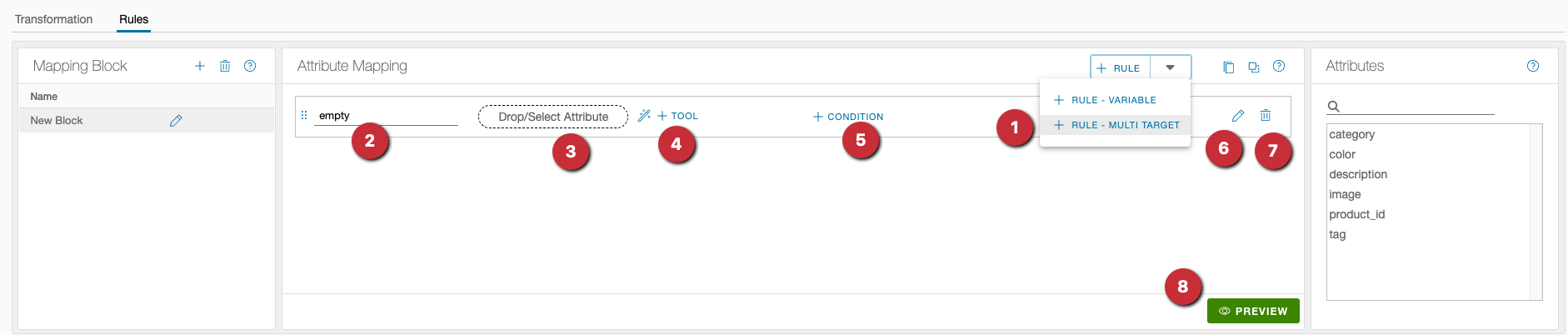Click the rule row drag handle
1568x335 pixels.
(304, 116)
